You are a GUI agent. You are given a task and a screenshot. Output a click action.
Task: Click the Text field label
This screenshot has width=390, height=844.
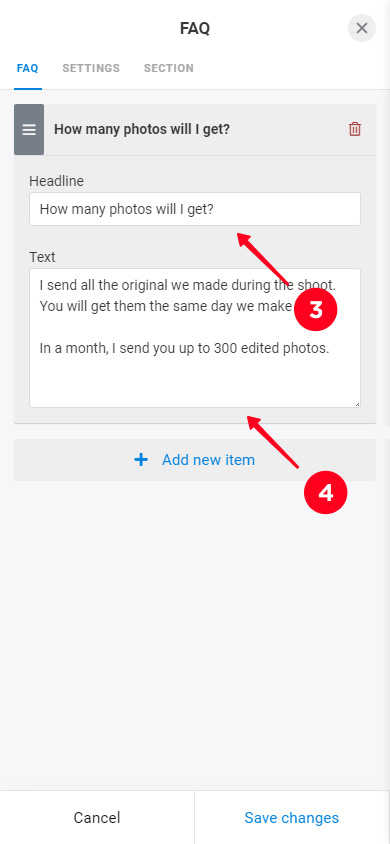point(42,257)
